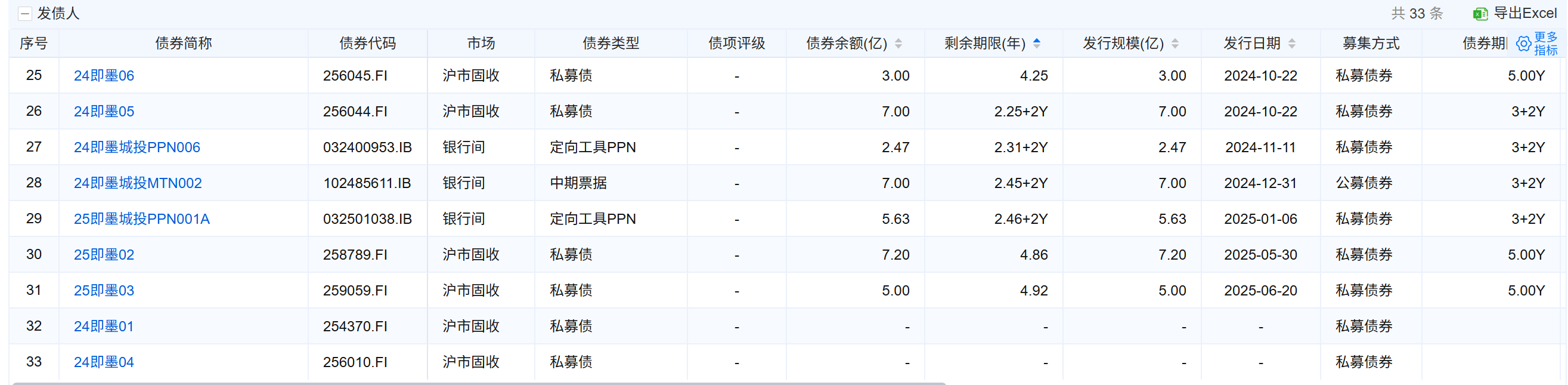Screen dimensions: 1568x385
Task: Sort by 债券余额(亿) column arrows
Action: 898,44
